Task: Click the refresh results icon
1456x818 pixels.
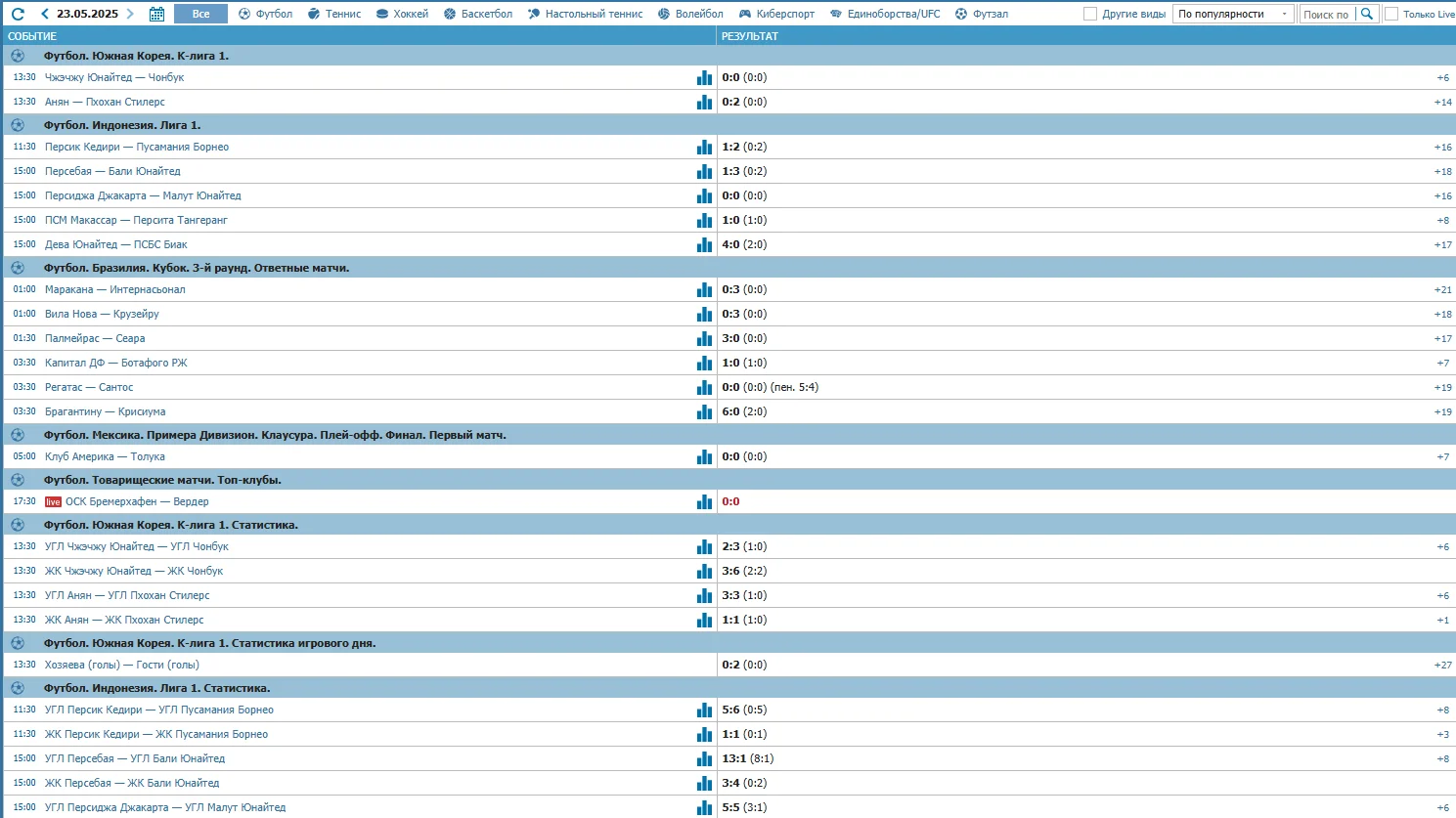Action: click(18, 14)
